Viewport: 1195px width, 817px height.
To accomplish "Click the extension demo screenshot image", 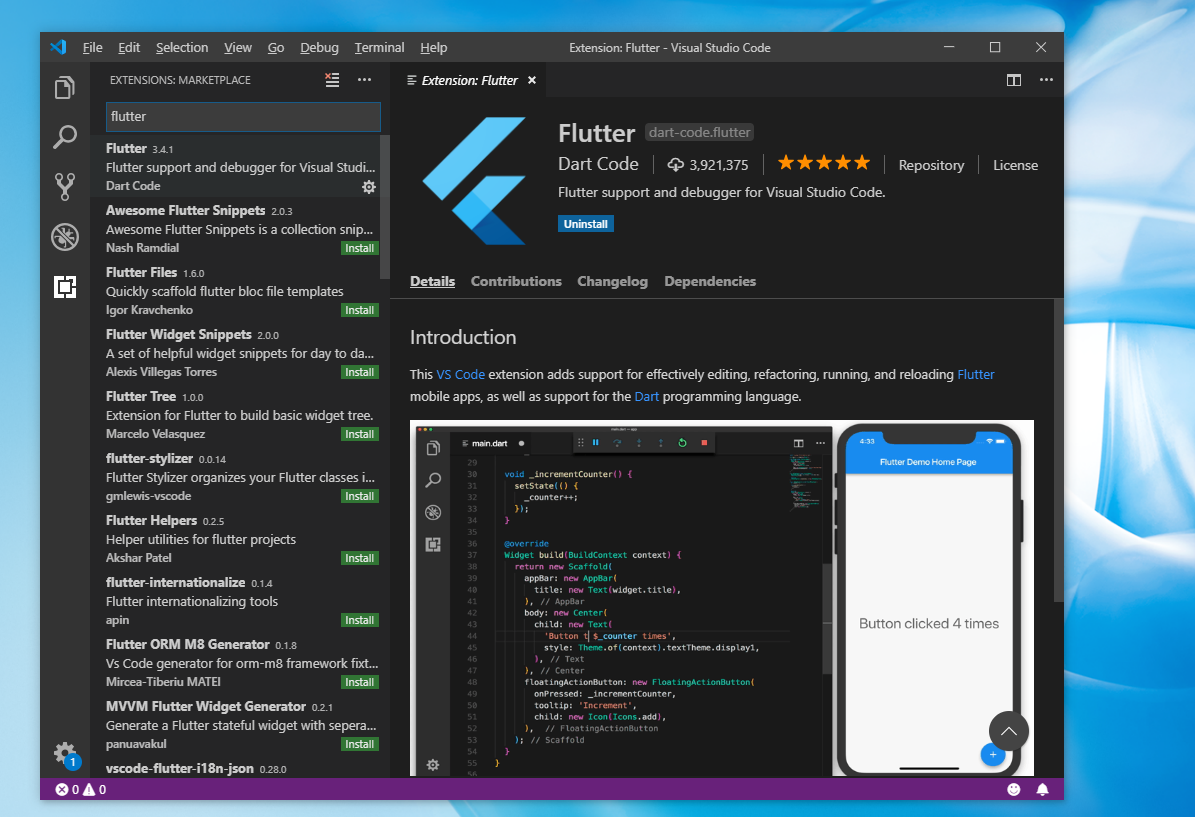I will (x=722, y=598).
